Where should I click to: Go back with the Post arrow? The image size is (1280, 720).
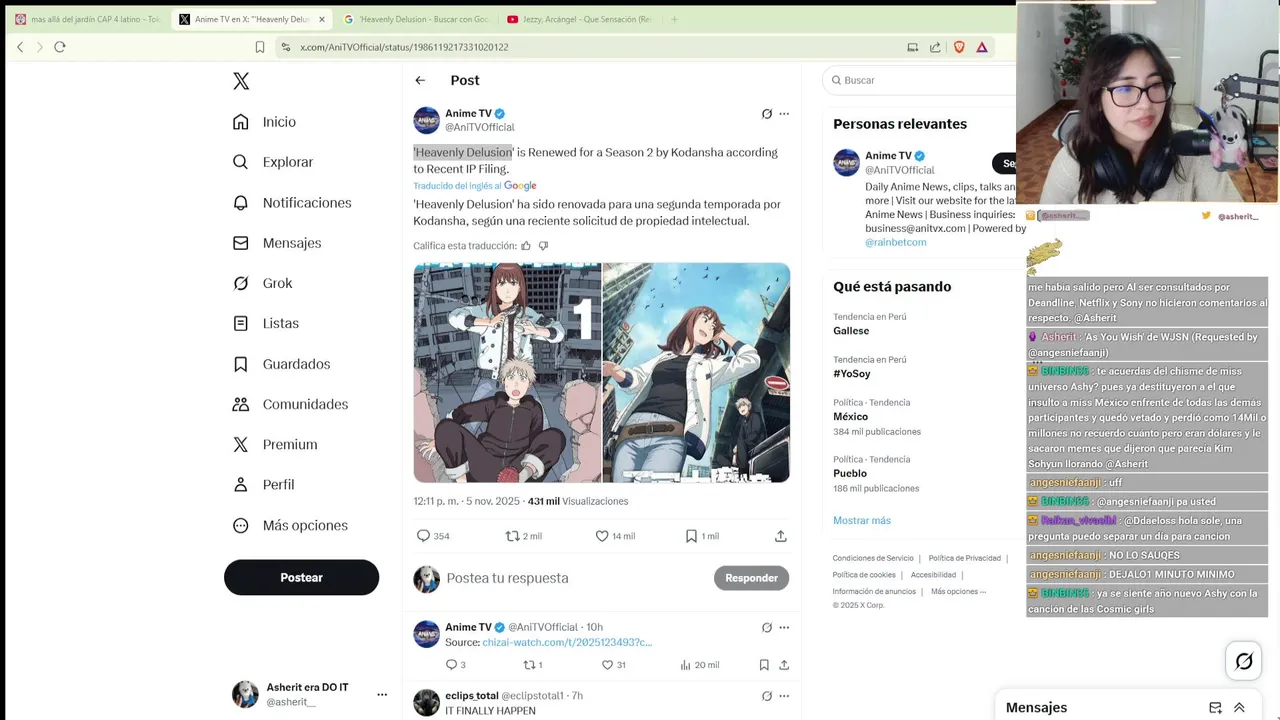click(x=420, y=80)
